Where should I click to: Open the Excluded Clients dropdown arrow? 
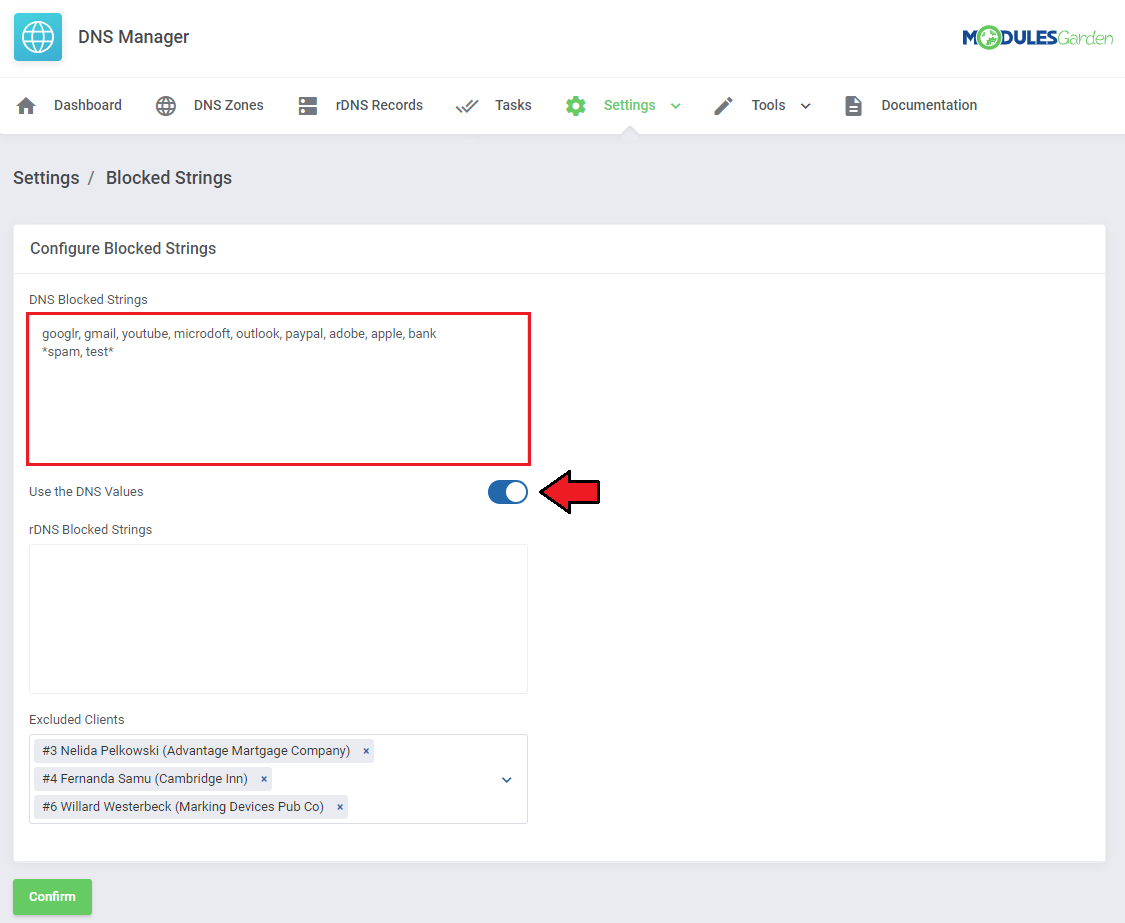(x=507, y=779)
